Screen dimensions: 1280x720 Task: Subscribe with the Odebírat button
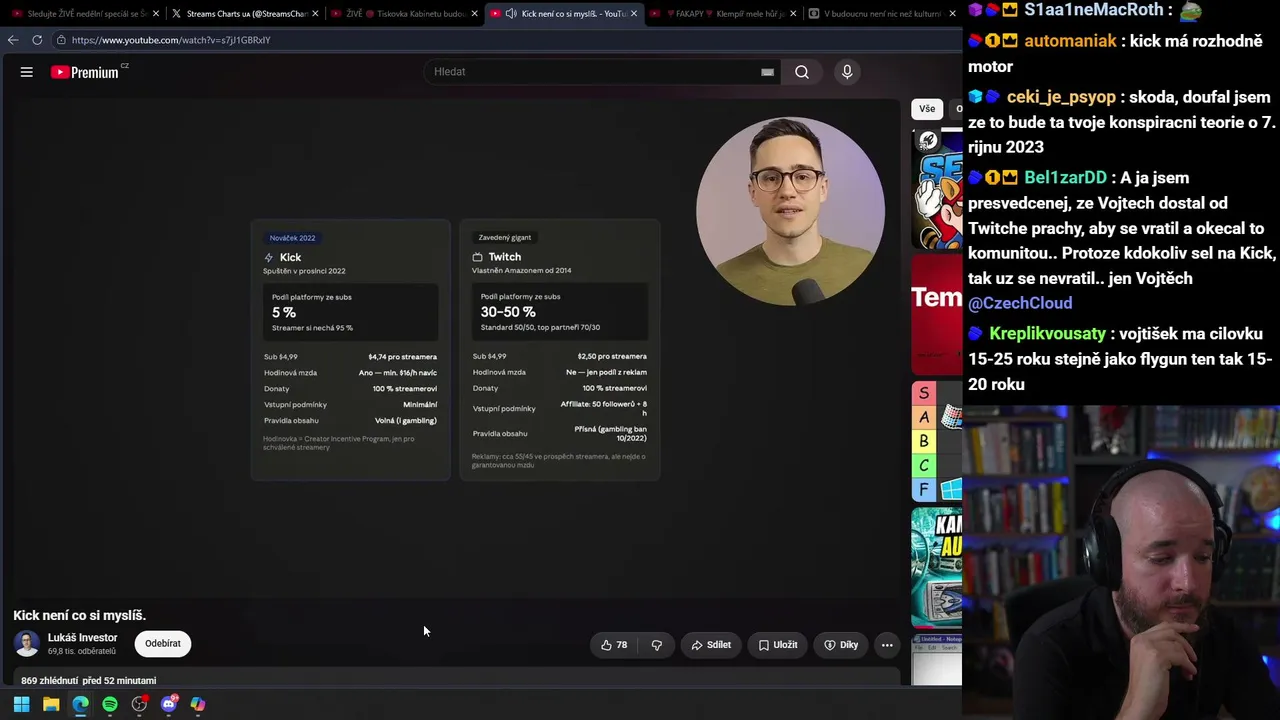(163, 644)
